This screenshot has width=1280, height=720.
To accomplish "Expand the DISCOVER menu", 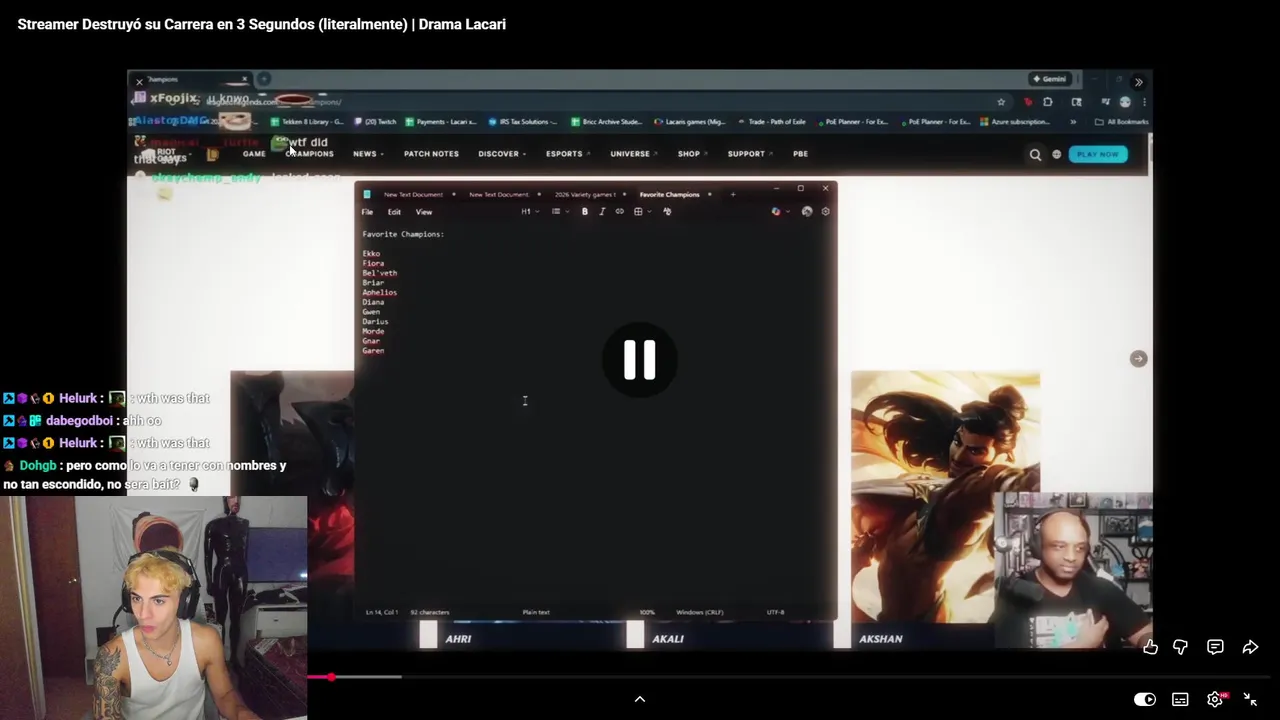I will [501, 154].
